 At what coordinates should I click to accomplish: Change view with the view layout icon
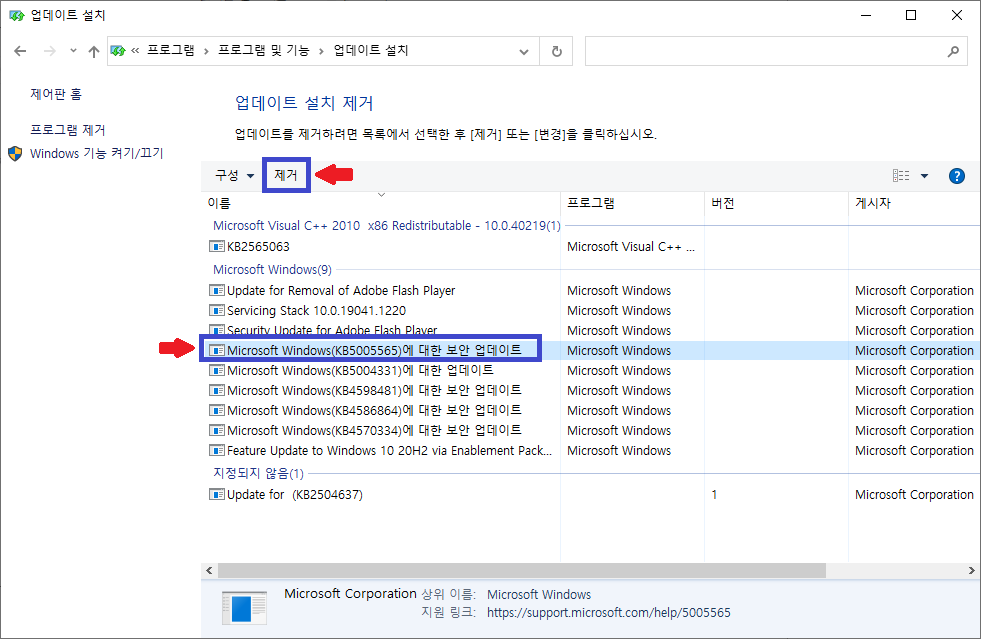[901, 176]
